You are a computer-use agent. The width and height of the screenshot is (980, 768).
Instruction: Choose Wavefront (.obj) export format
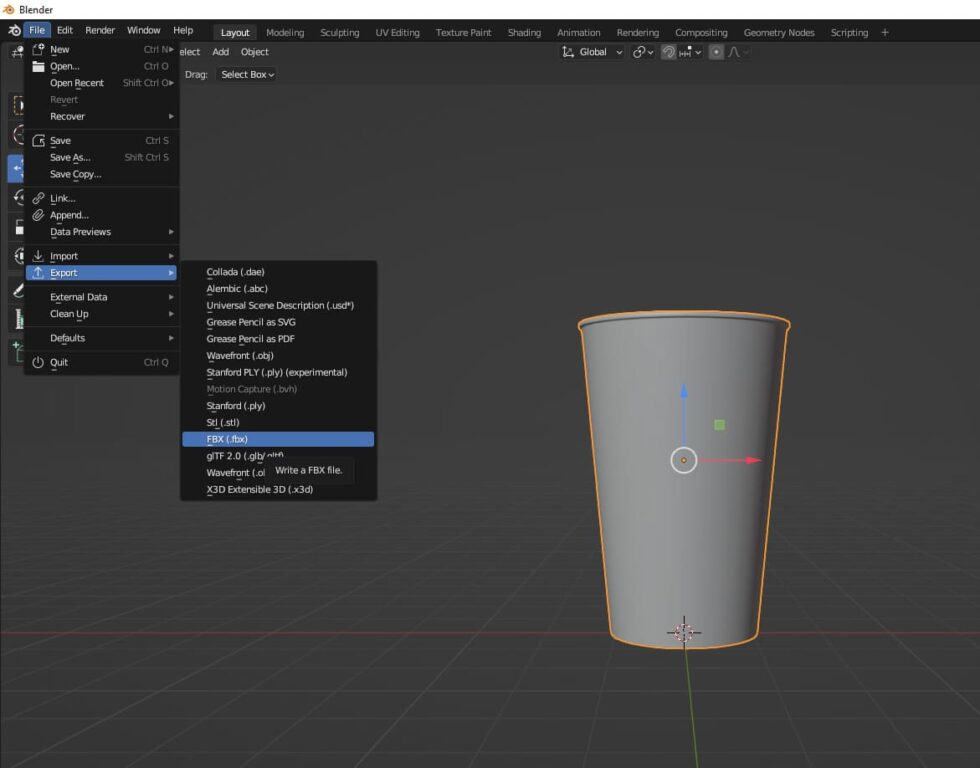pyautogui.click(x=239, y=355)
